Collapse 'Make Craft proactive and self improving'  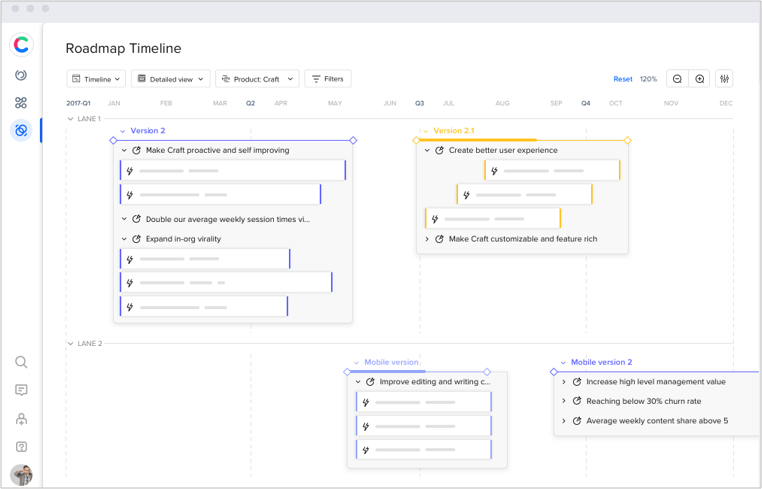coord(124,151)
